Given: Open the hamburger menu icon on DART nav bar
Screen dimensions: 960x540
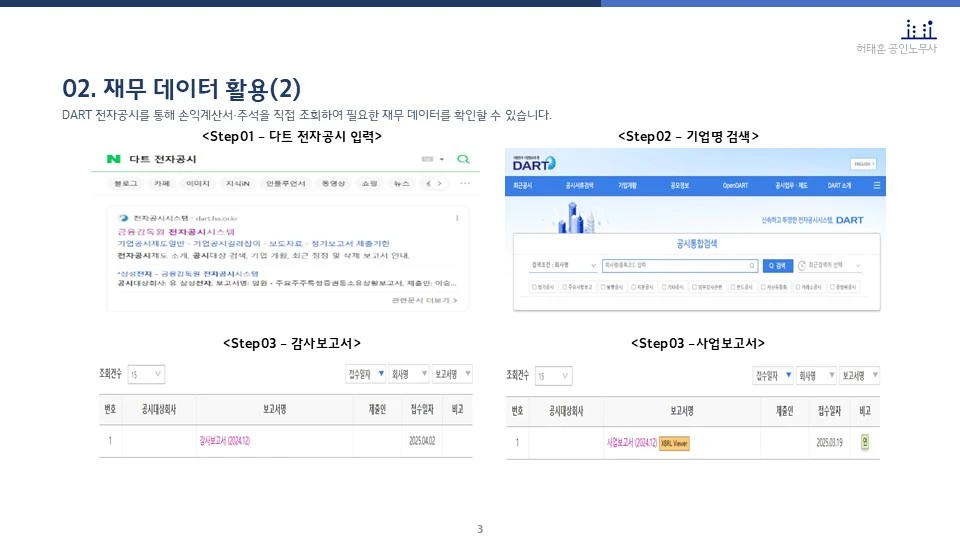Looking at the screenshot, I should [x=877, y=186].
